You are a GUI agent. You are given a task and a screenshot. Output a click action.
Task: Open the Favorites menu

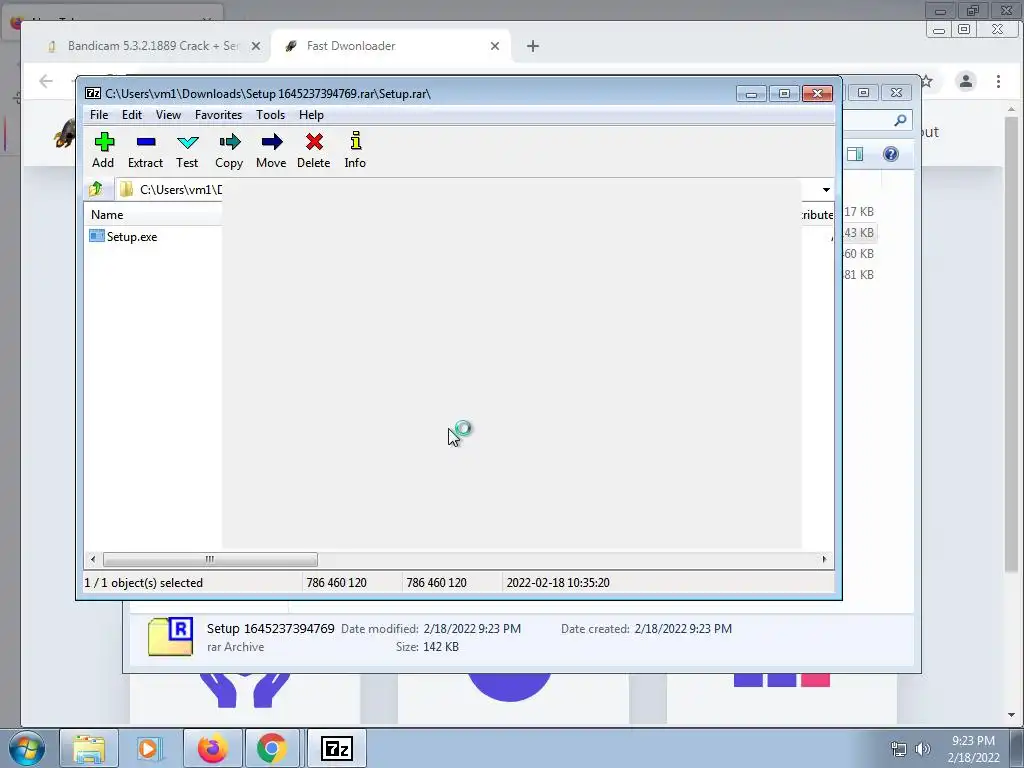pyautogui.click(x=218, y=115)
